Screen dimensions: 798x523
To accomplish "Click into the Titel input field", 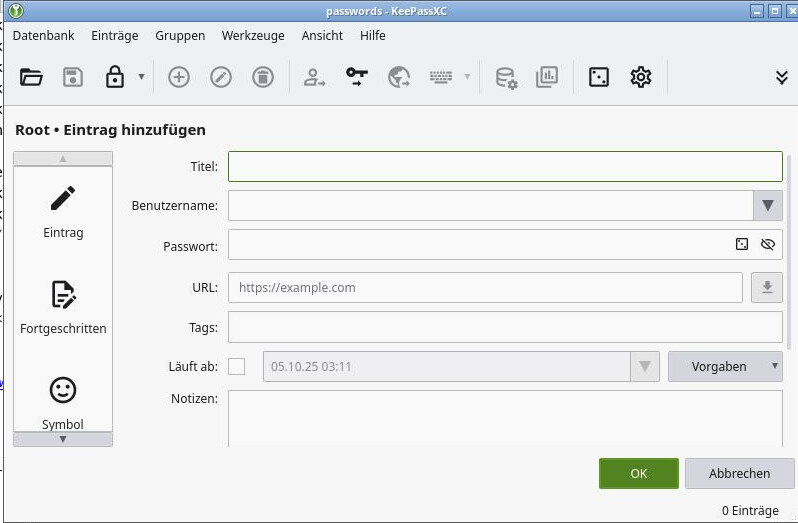I will pos(505,166).
